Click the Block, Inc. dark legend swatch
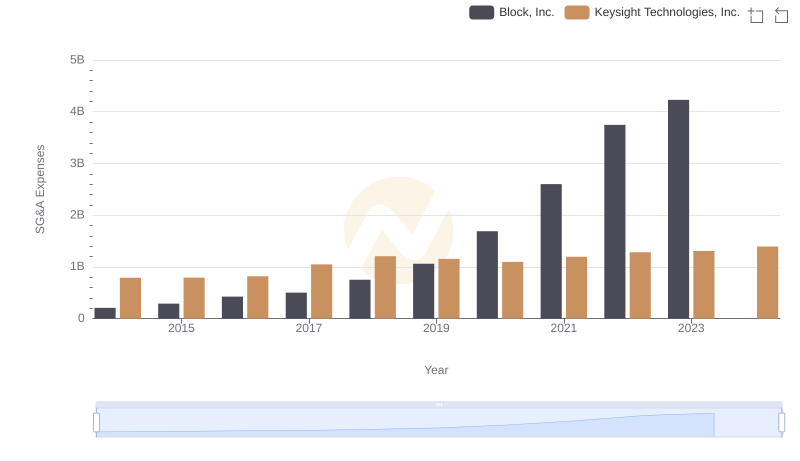This screenshot has height=461, width=800. (482, 12)
